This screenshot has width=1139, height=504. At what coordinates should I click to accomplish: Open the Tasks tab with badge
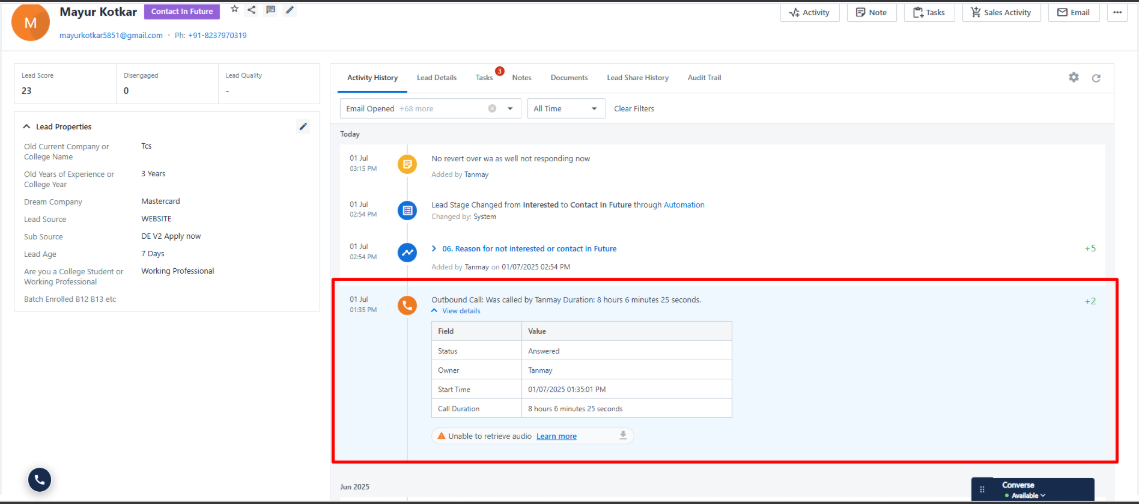pyautogui.click(x=485, y=78)
